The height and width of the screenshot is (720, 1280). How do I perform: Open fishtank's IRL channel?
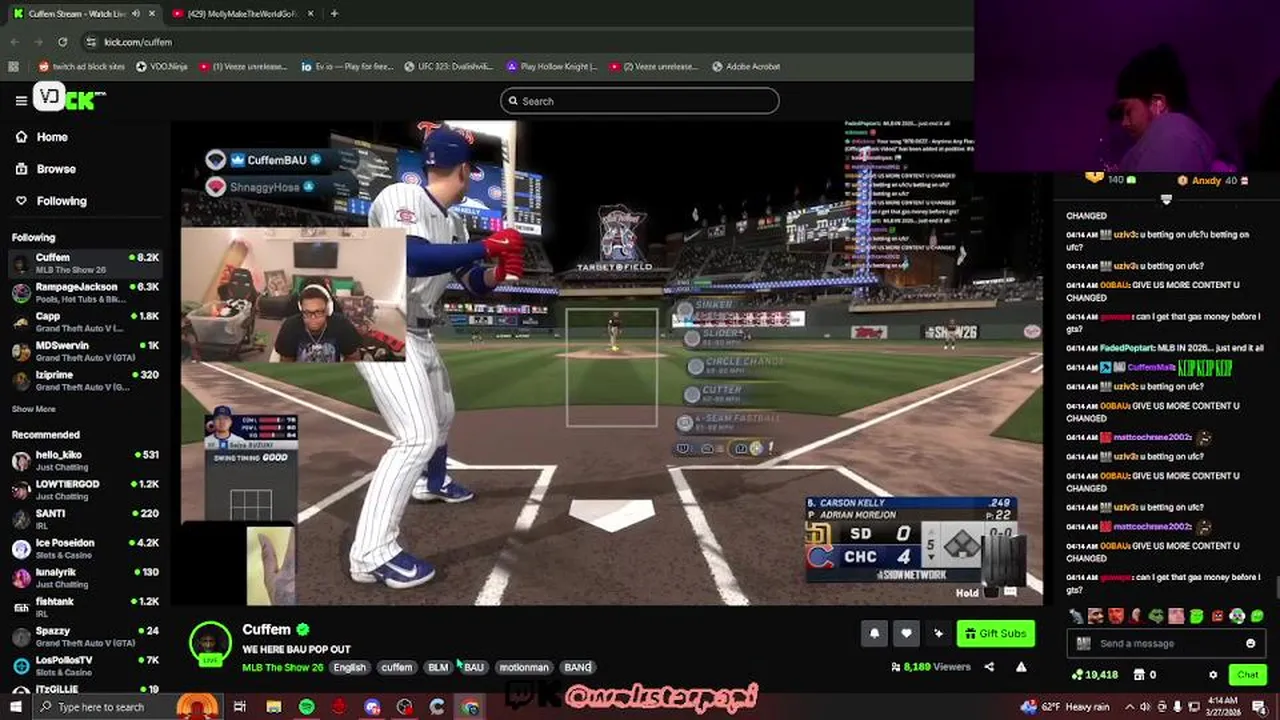point(85,607)
